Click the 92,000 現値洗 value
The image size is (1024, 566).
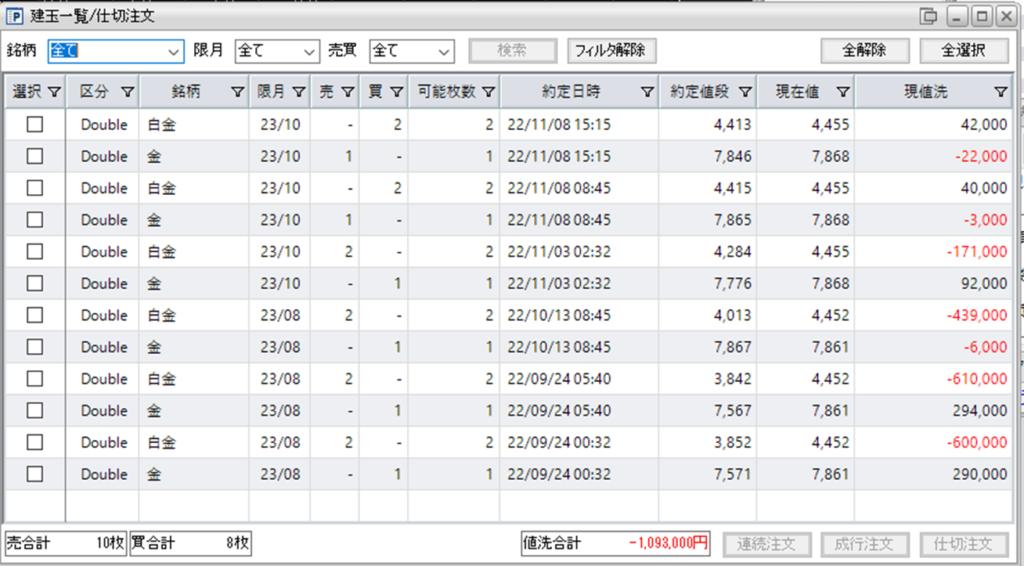(984, 283)
